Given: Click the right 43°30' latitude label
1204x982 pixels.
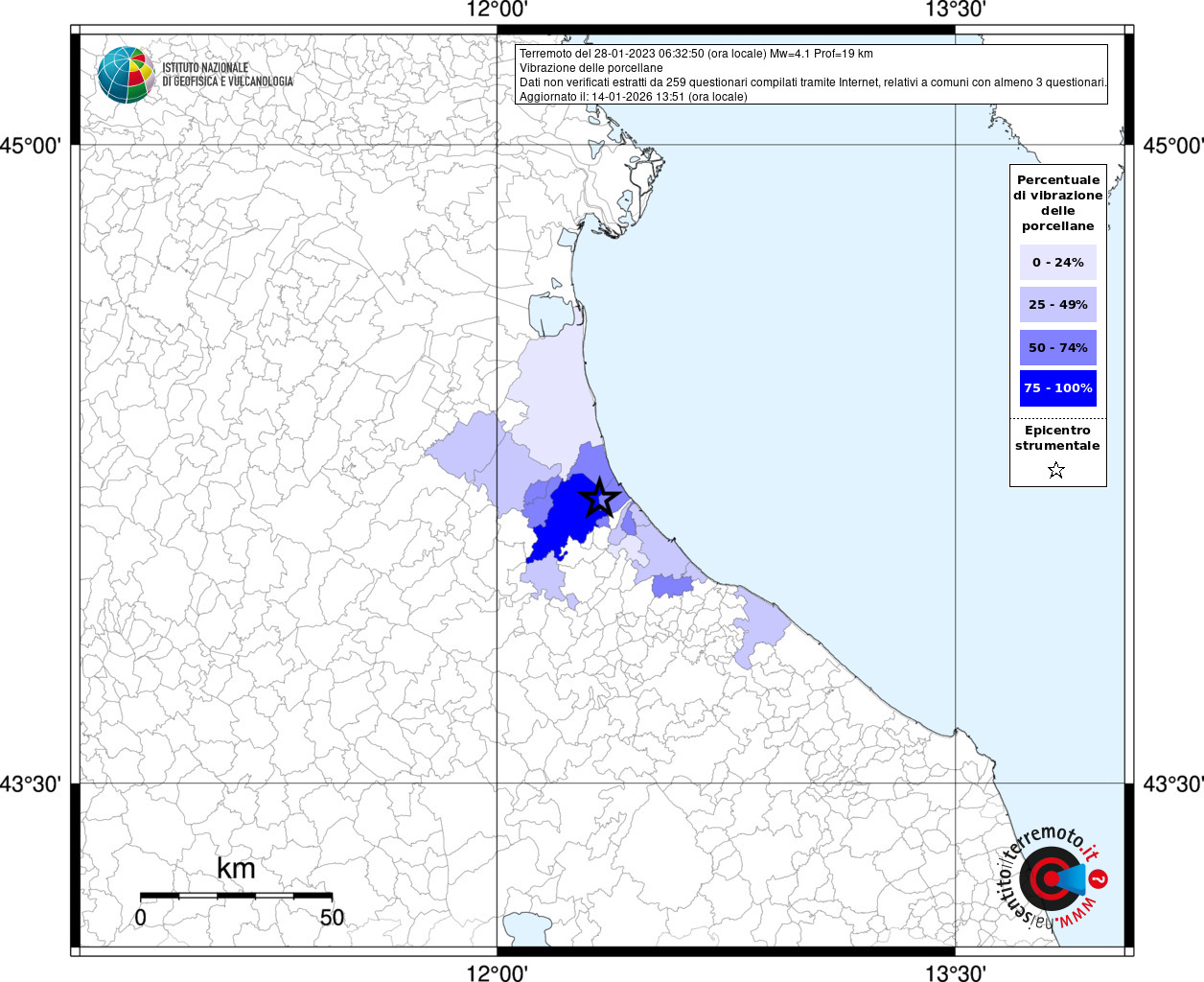Looking at the screenshot, I should tap(1173, 784).
